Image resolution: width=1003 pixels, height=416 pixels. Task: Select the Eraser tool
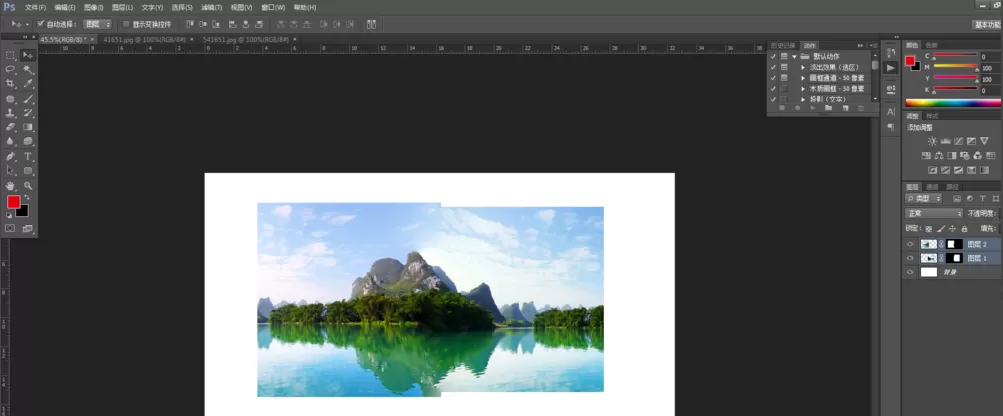point(10,127)
